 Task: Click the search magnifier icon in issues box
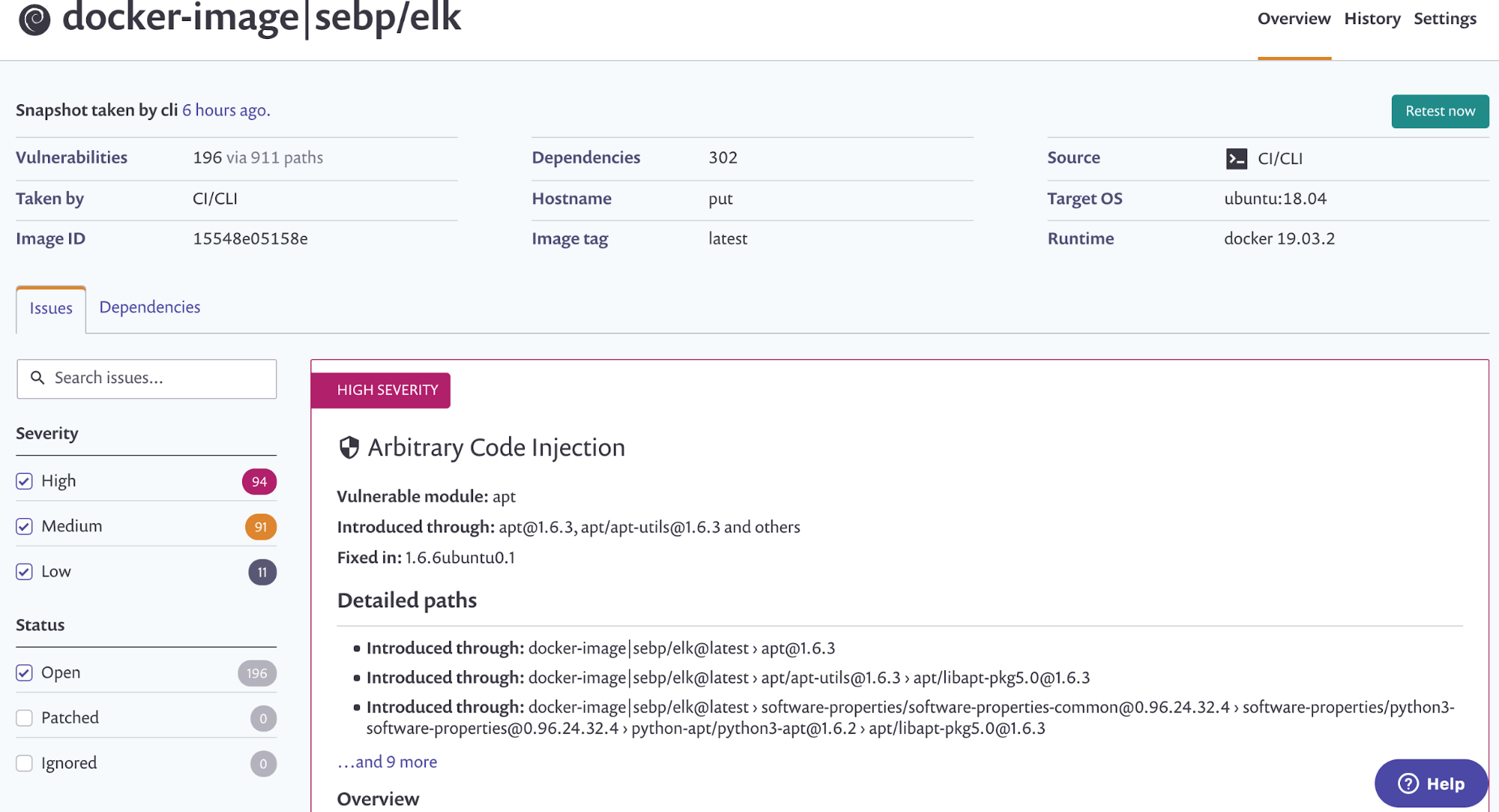[x=37, y=378]
